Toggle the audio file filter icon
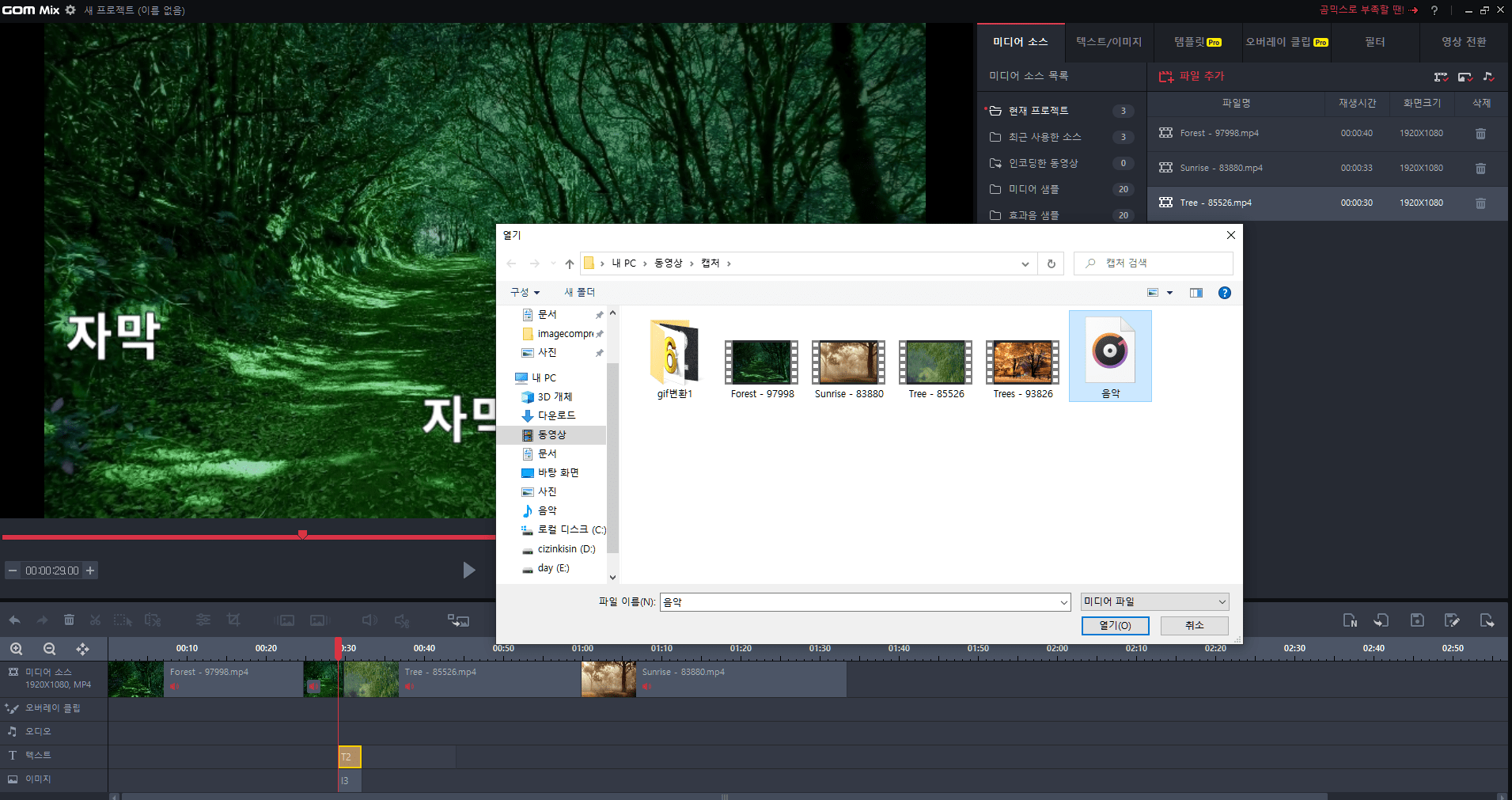The width and height of the screenshot is (1512, 800). tap(1489, 77)
